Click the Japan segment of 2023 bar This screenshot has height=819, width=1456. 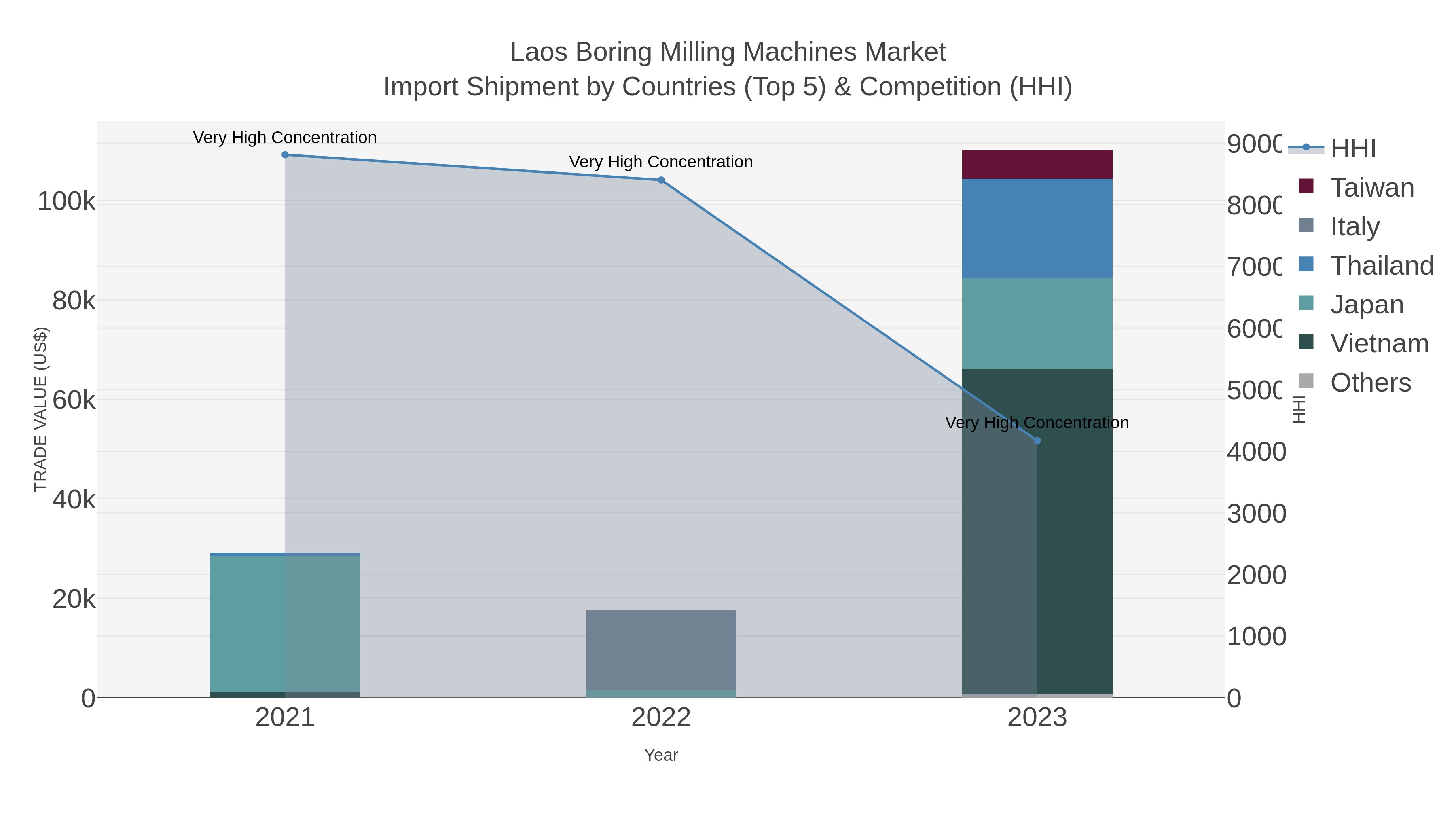point(1037,323)
